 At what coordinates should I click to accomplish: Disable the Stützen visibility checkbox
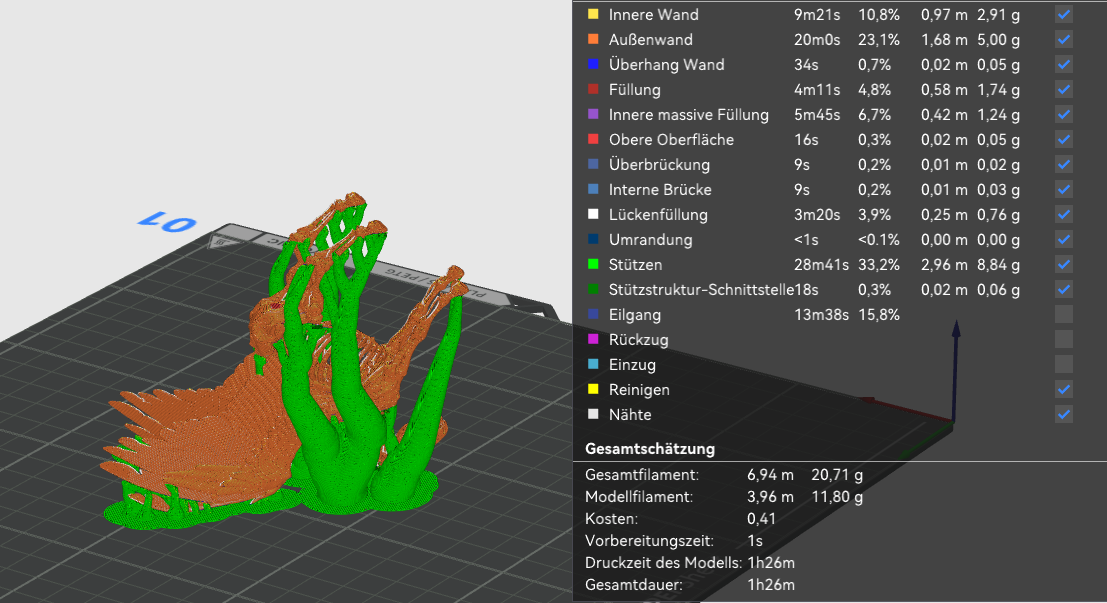pyautogui.click(x=1064, y=265)
